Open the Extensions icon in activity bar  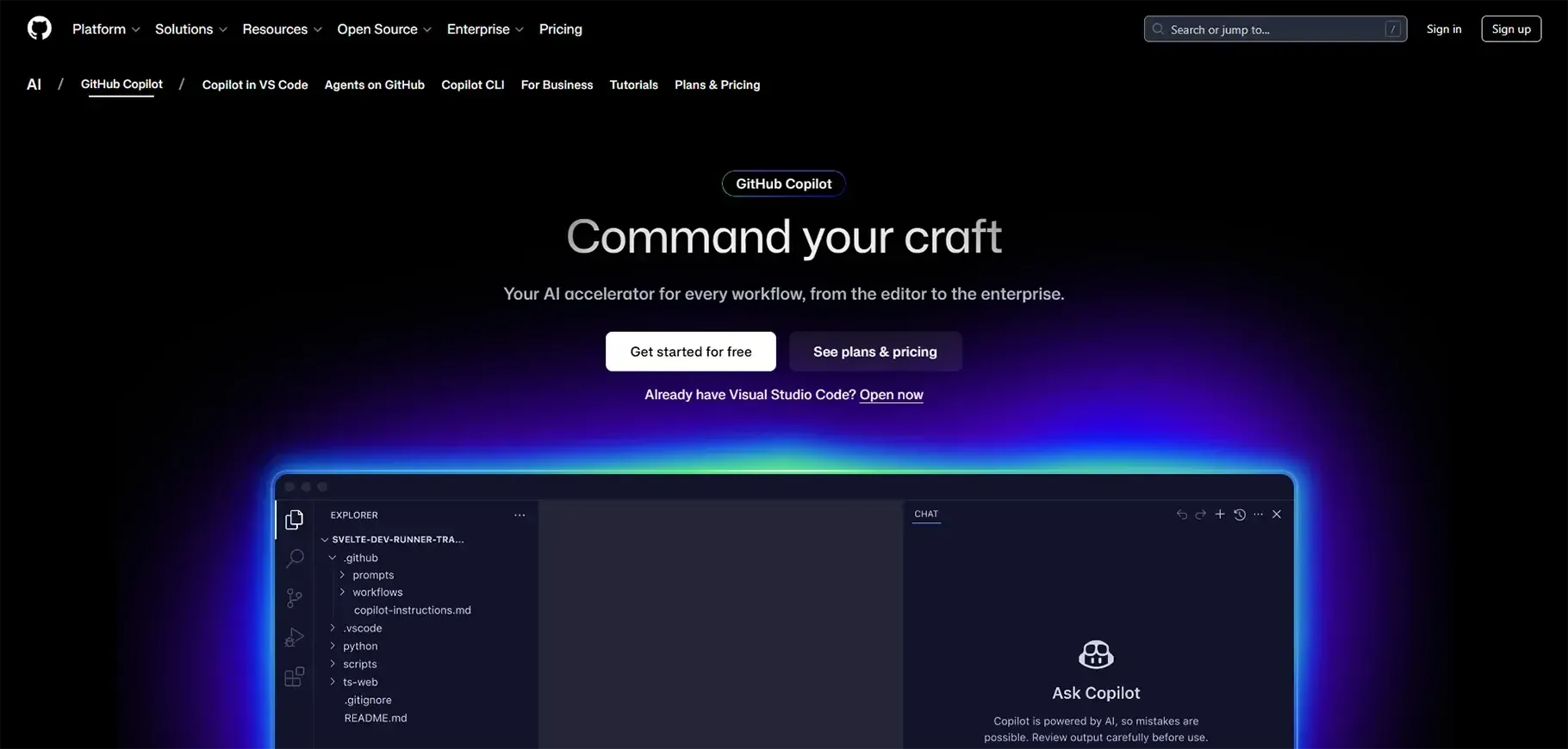(x=295, y=677)
